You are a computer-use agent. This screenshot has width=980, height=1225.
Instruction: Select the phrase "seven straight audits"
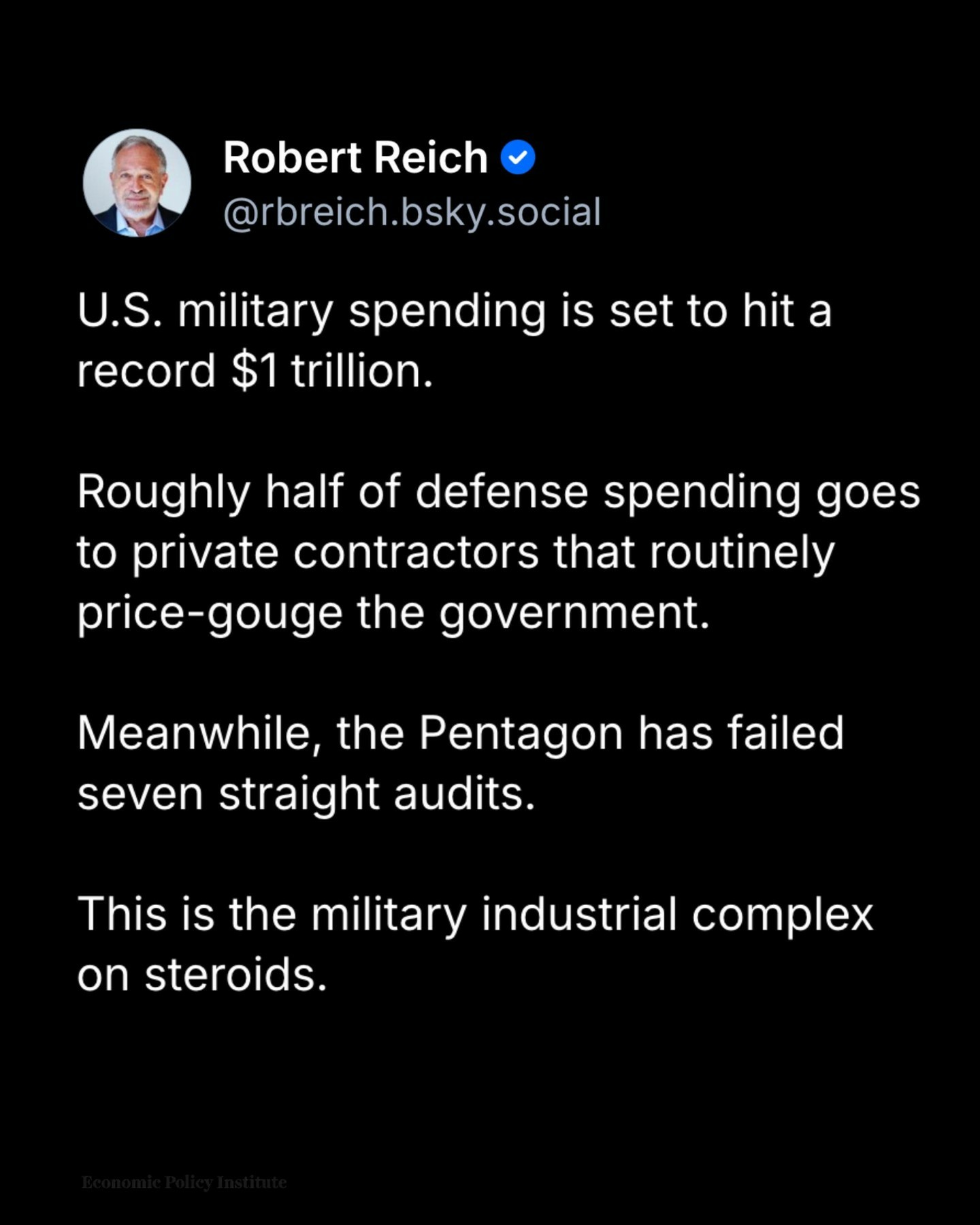click(x=305, y=794)
